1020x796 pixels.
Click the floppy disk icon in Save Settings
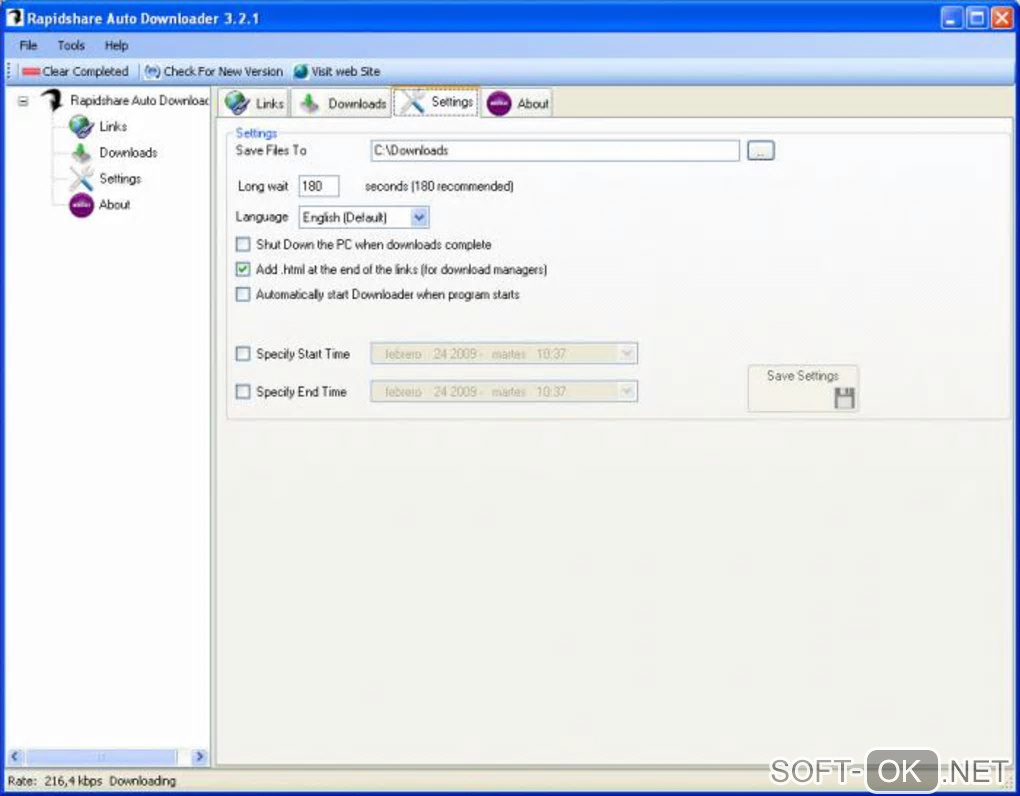(x=844, y=398)
